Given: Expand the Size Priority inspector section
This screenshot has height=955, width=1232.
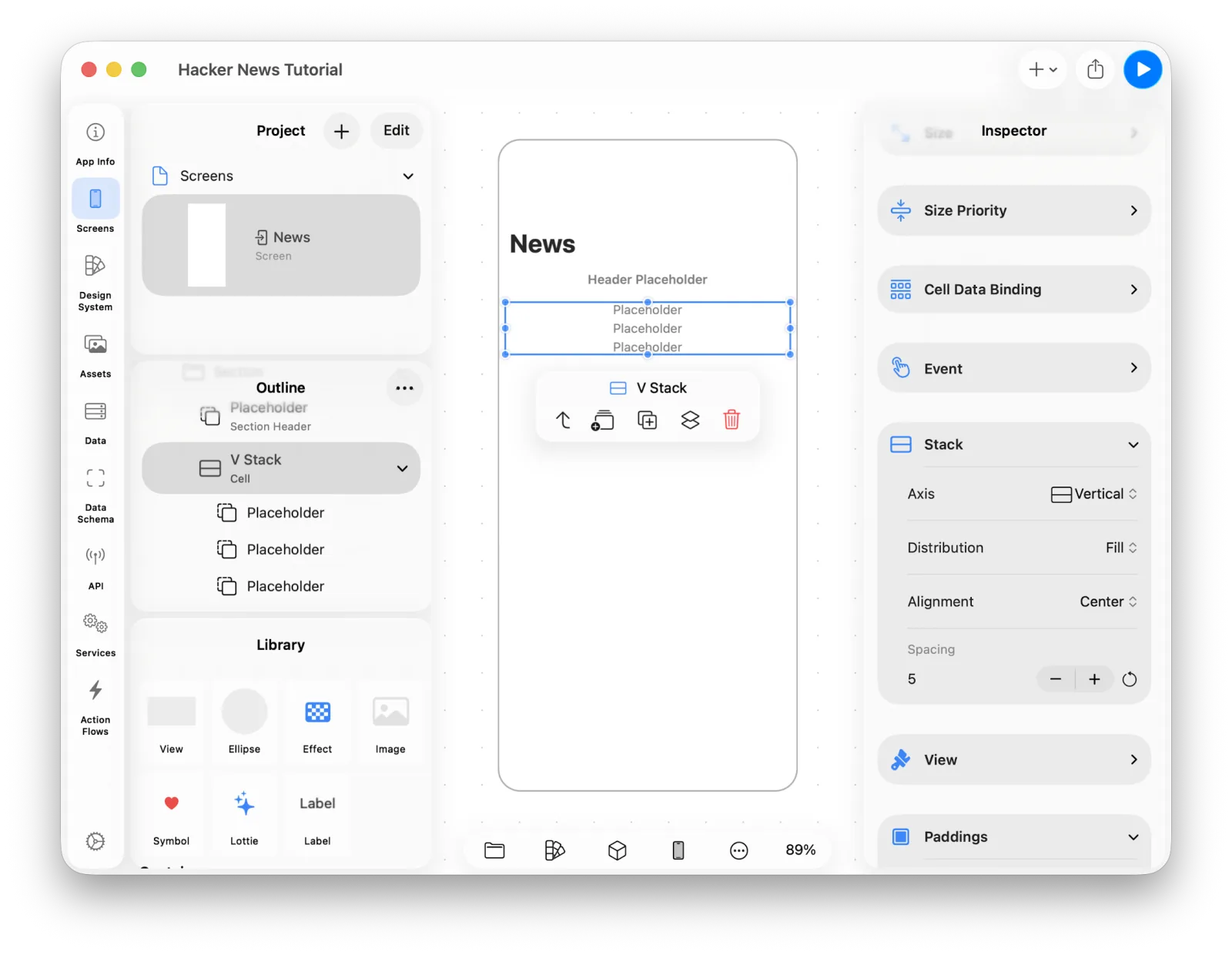Looking at the screenshot, I should pyautogui.click(x=1013, y=210).
